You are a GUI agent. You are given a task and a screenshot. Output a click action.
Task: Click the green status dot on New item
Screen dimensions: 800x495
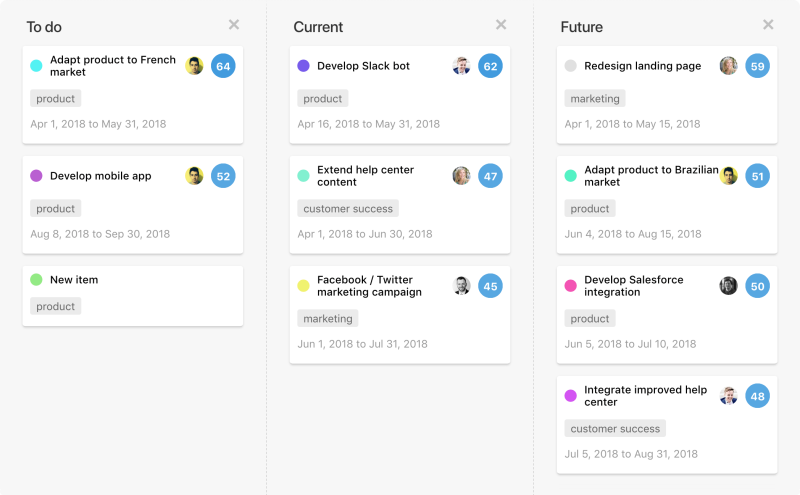click(x=36, y=280)
